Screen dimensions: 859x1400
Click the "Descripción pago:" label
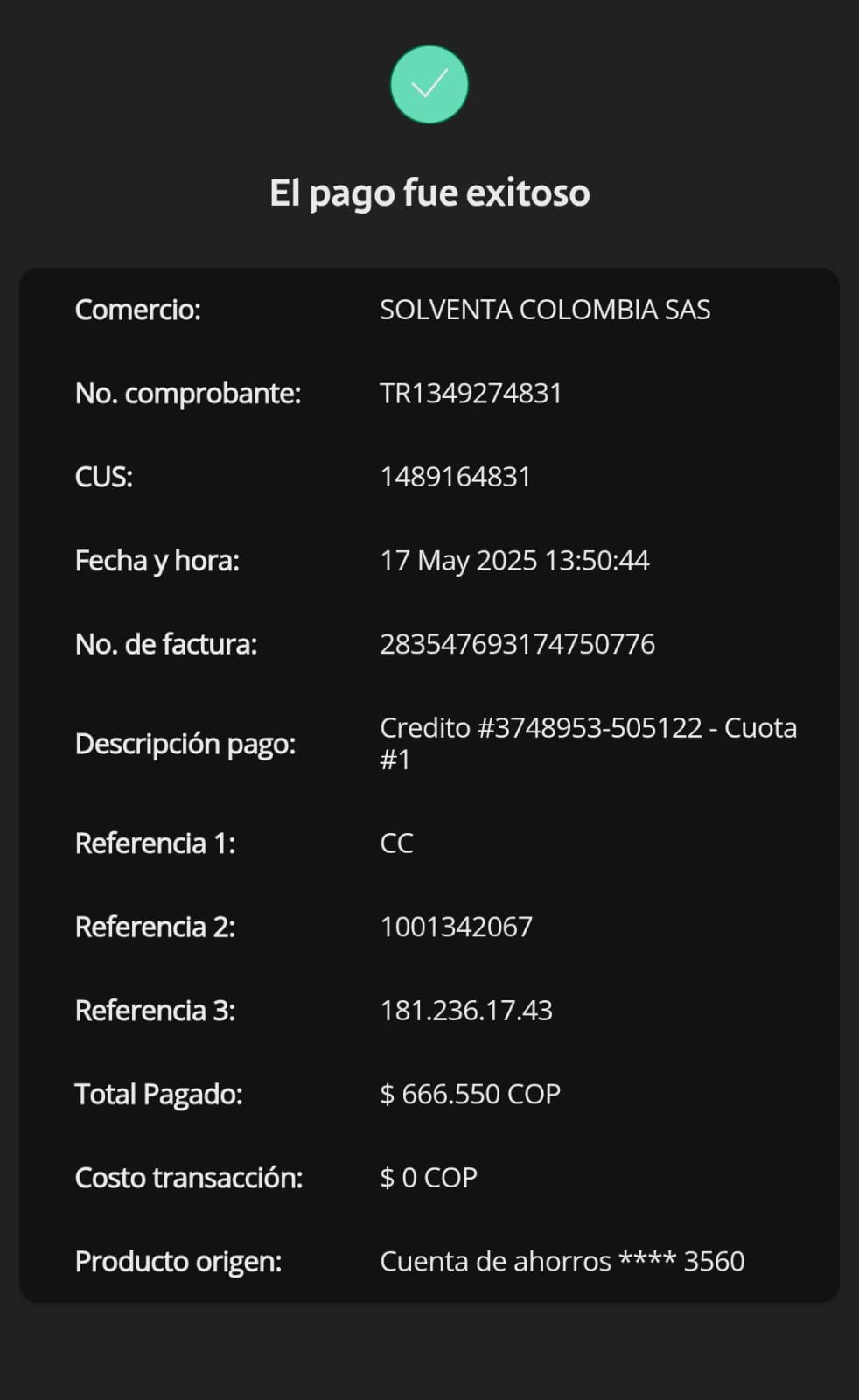point(185,744)
